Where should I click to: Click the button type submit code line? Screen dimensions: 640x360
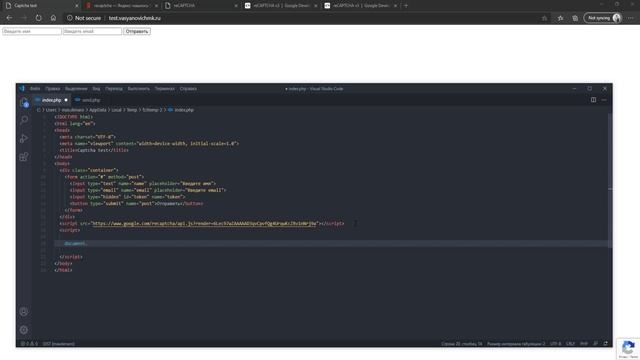(x=136, y=203)
